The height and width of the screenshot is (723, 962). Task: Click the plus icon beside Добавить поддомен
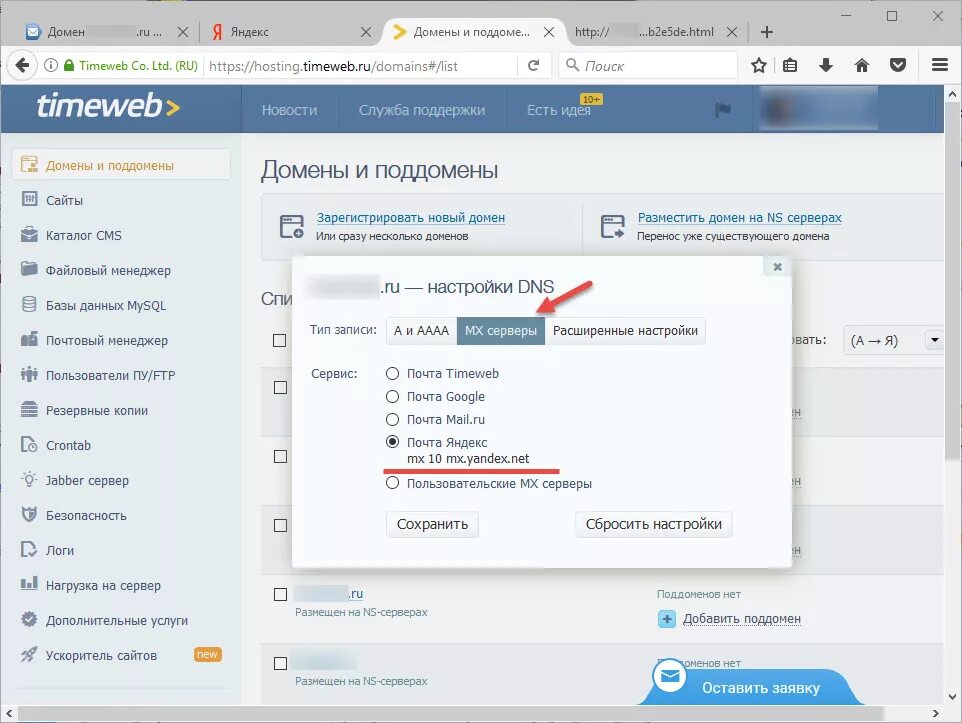tap(667, 619)
